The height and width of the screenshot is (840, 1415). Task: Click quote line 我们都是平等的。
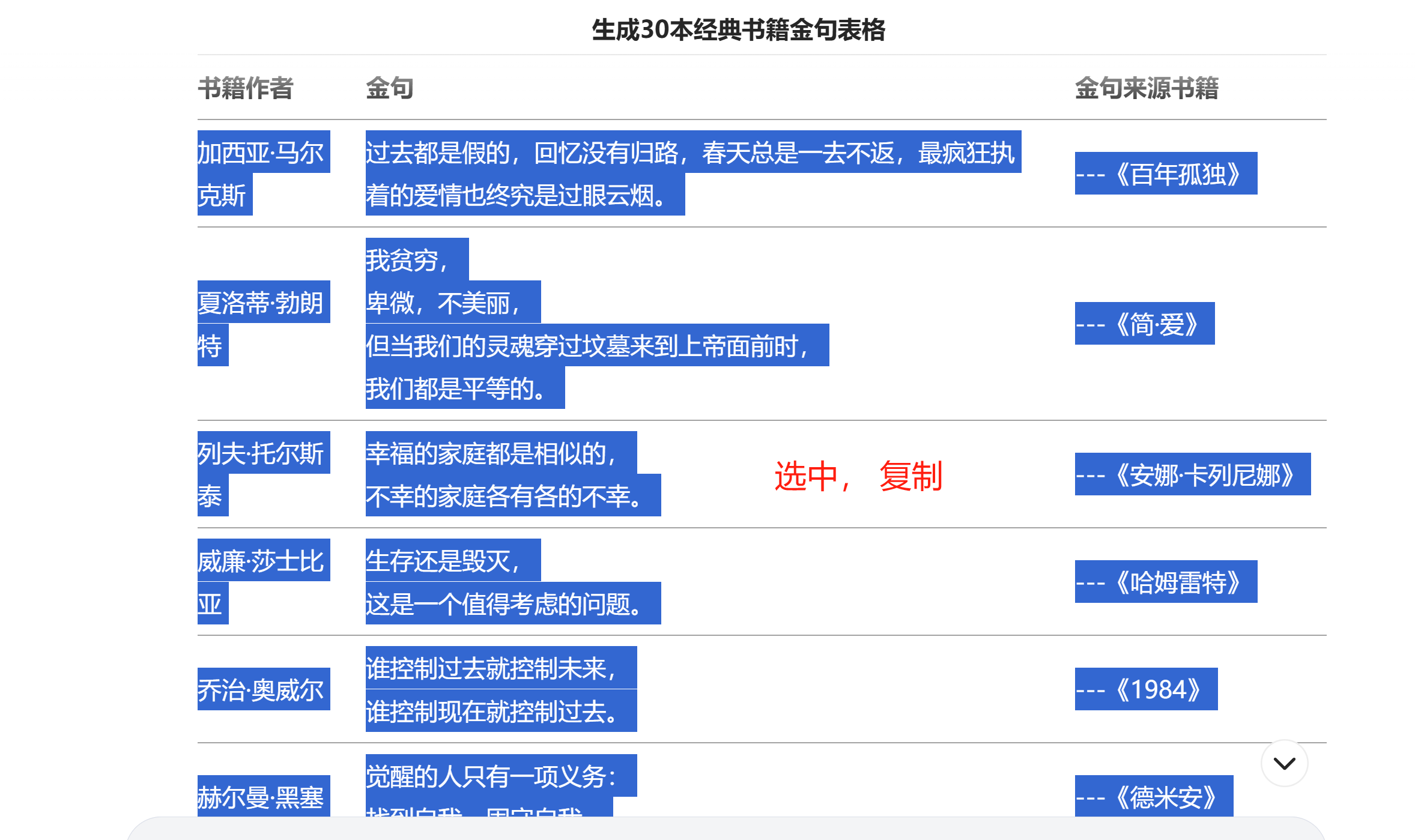[x=465, y=388]
